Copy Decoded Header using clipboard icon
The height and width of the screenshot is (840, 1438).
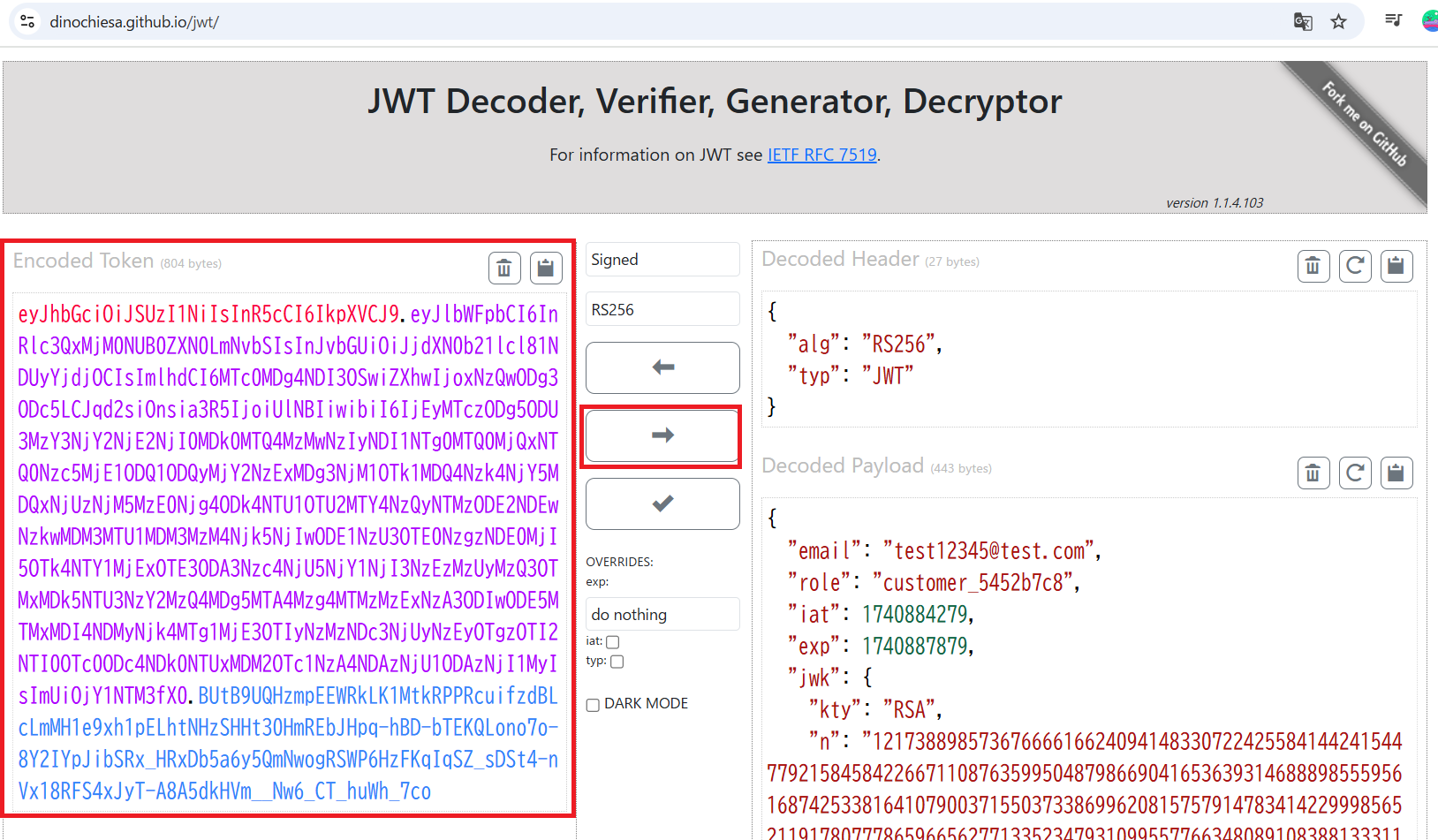point(1396,266)
